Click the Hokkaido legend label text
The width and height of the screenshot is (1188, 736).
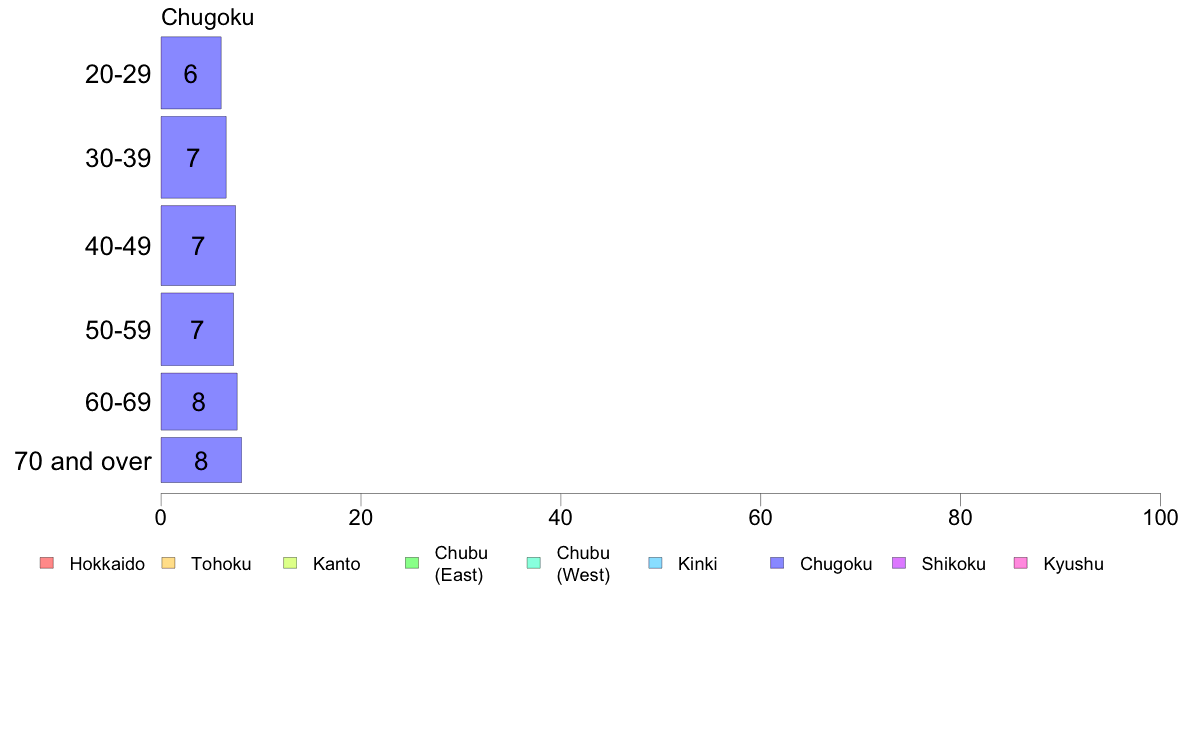pos(107,564)
